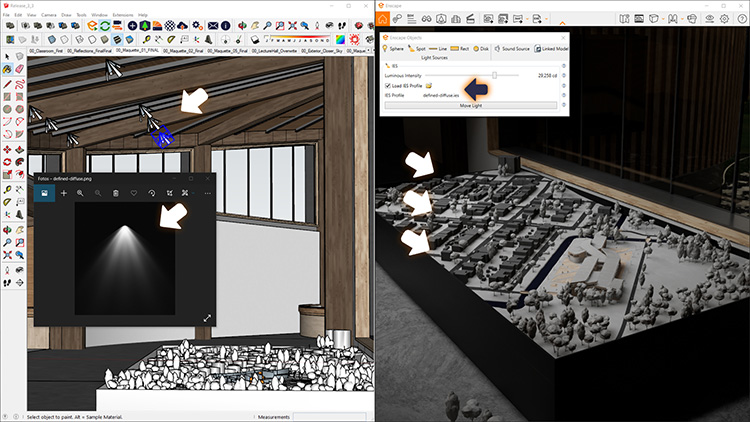Screen dimensions: 750x422
Task: Expand the Enscape toolbar collapse chevron
Action: (562, 22)
